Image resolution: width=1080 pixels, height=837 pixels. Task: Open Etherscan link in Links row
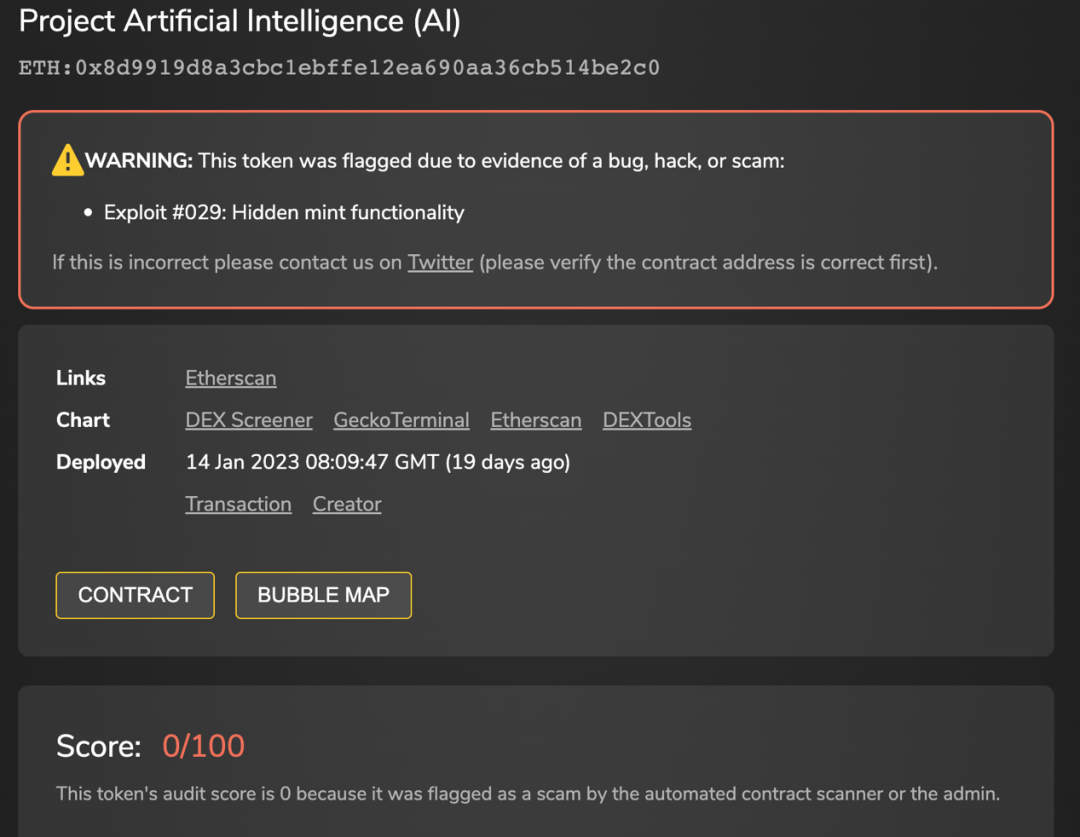[x=231, y=378]
